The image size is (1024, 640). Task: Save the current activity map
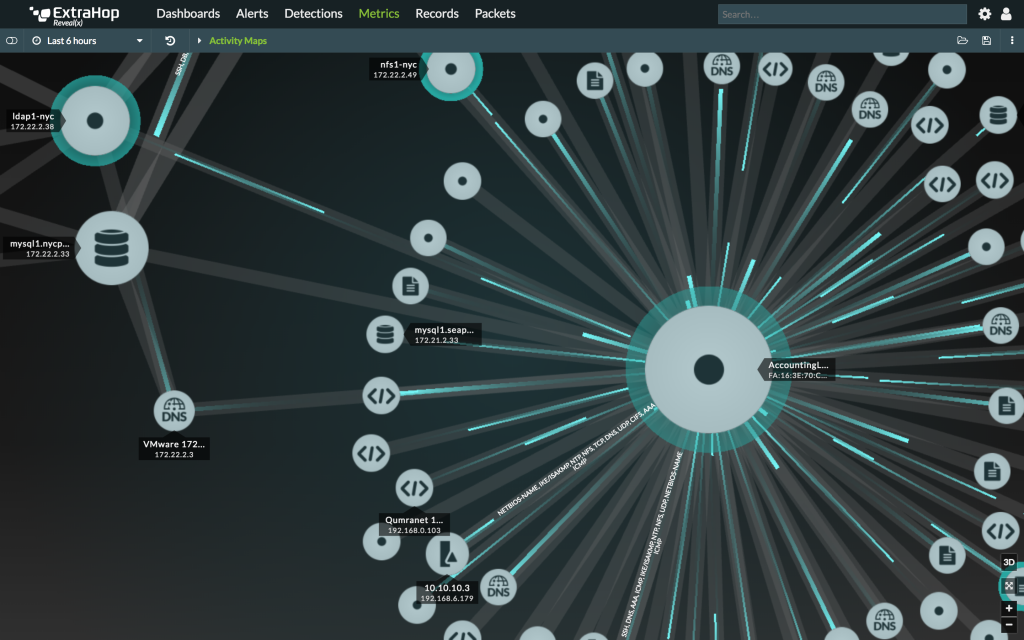coord(987,40)
